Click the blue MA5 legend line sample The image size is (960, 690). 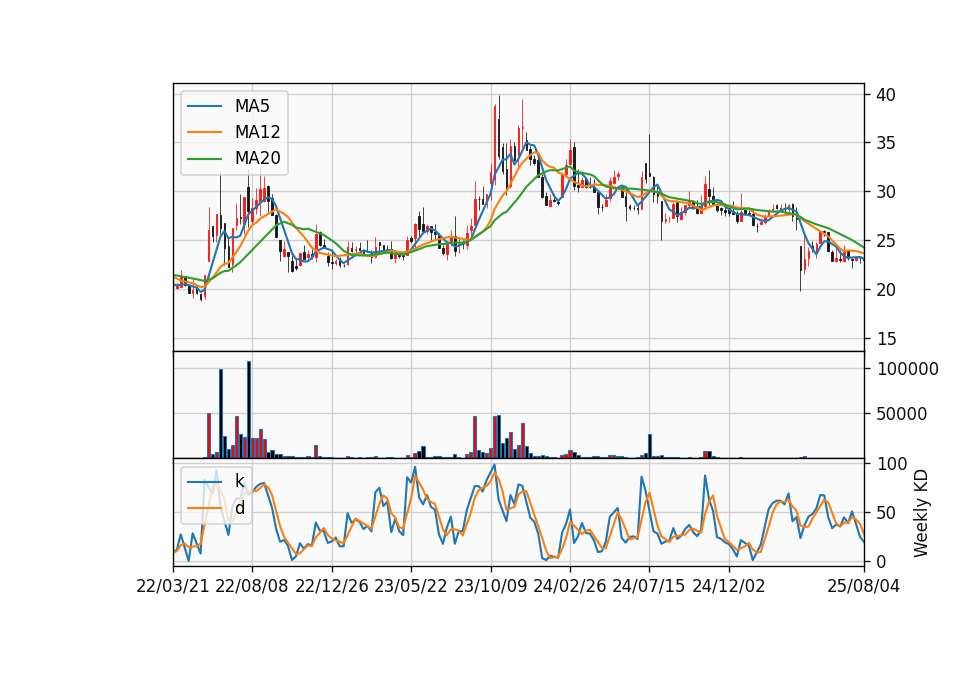(204, 106)
